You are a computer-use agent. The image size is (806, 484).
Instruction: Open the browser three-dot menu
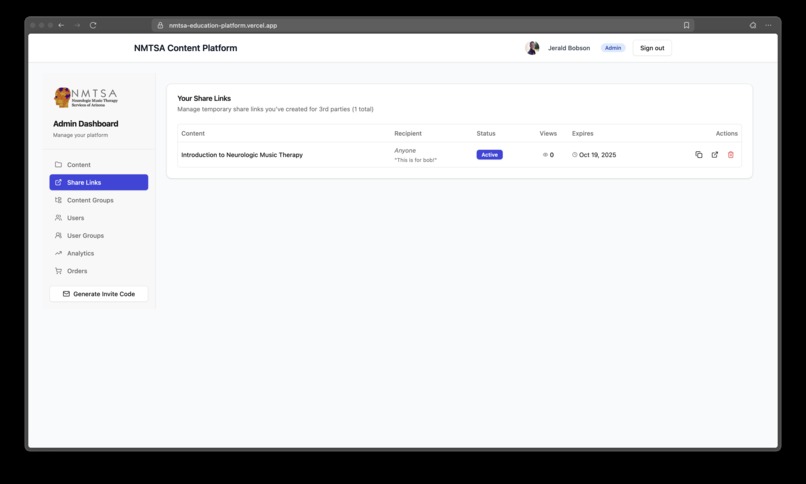[768, 25]
